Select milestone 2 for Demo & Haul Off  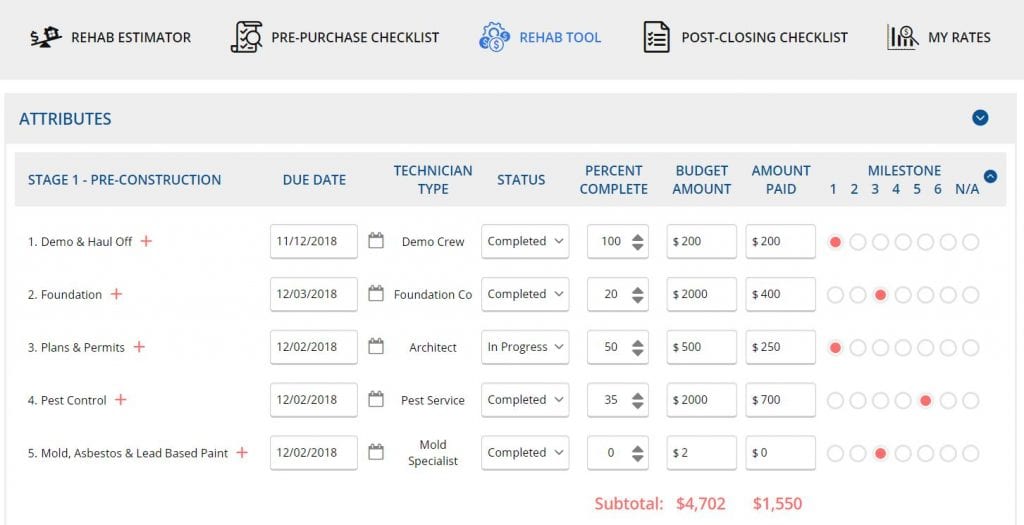tap(857, 242)
